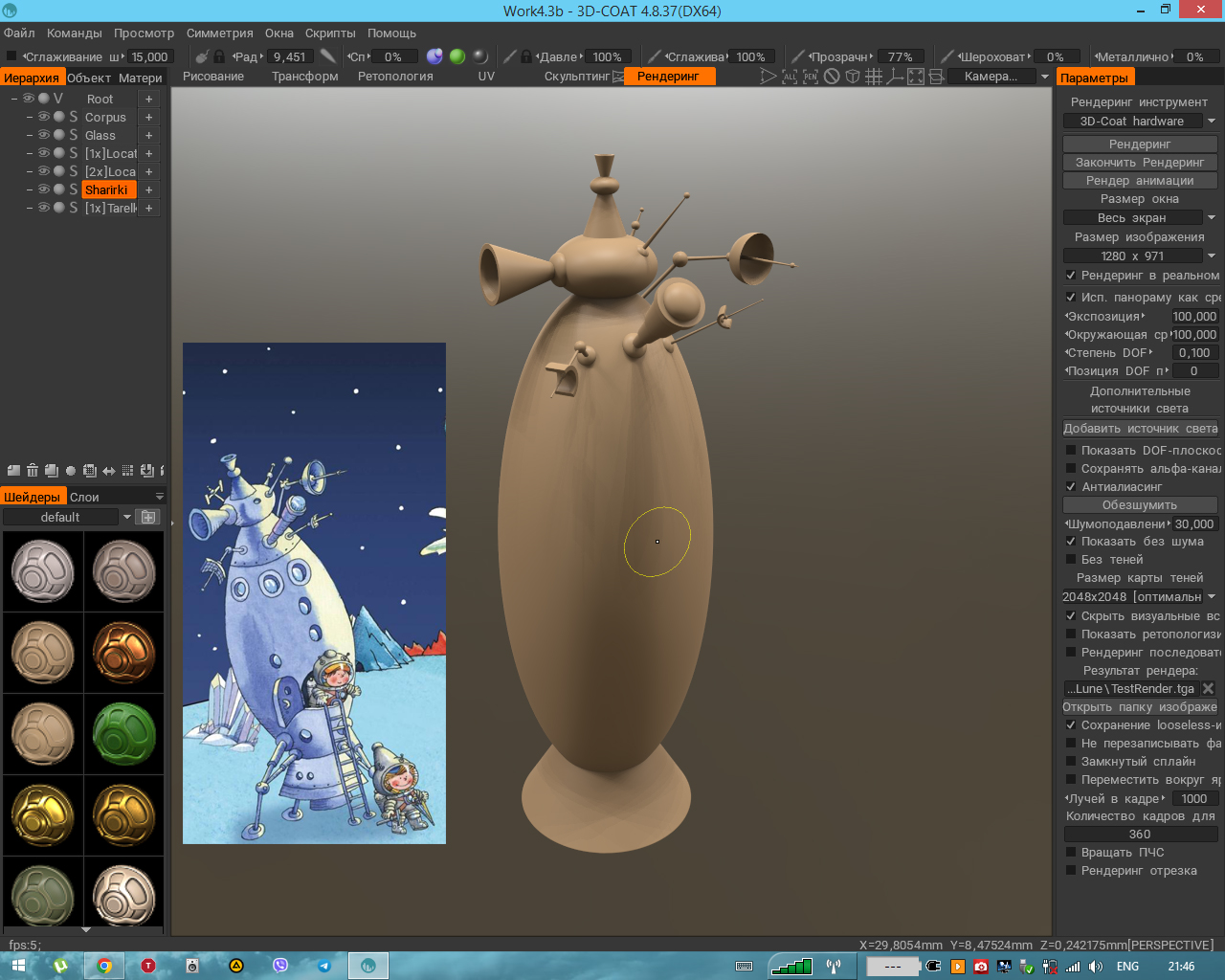1225x980 pixels.
Task: Enable the Без теней checkbox
Action: (1071, 559)
